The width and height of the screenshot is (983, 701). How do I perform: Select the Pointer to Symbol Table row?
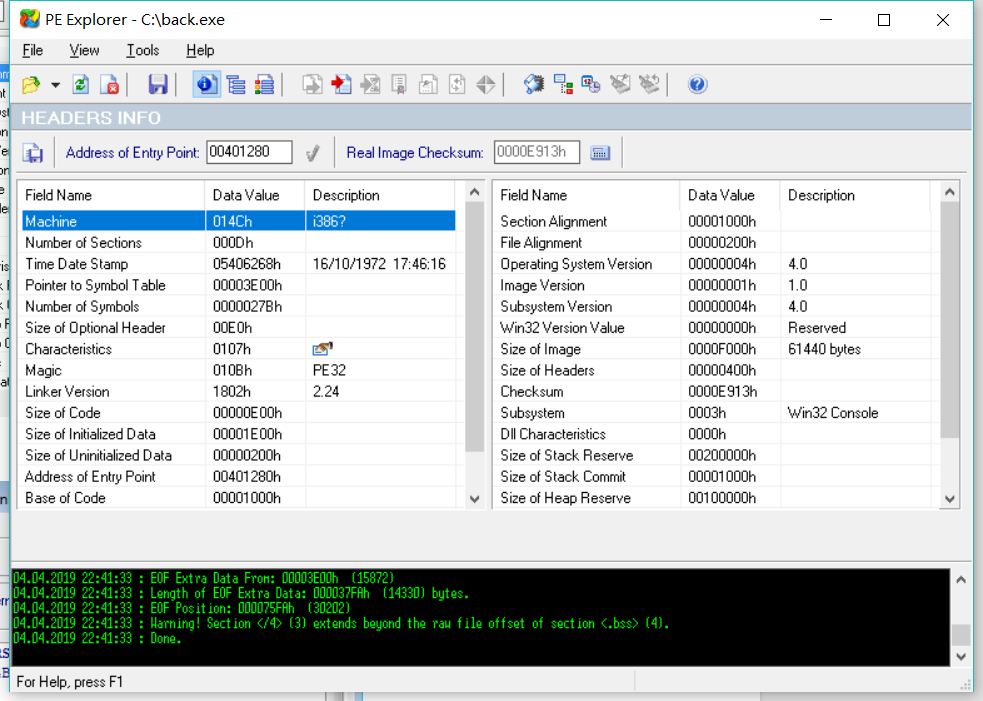point(239,285)
